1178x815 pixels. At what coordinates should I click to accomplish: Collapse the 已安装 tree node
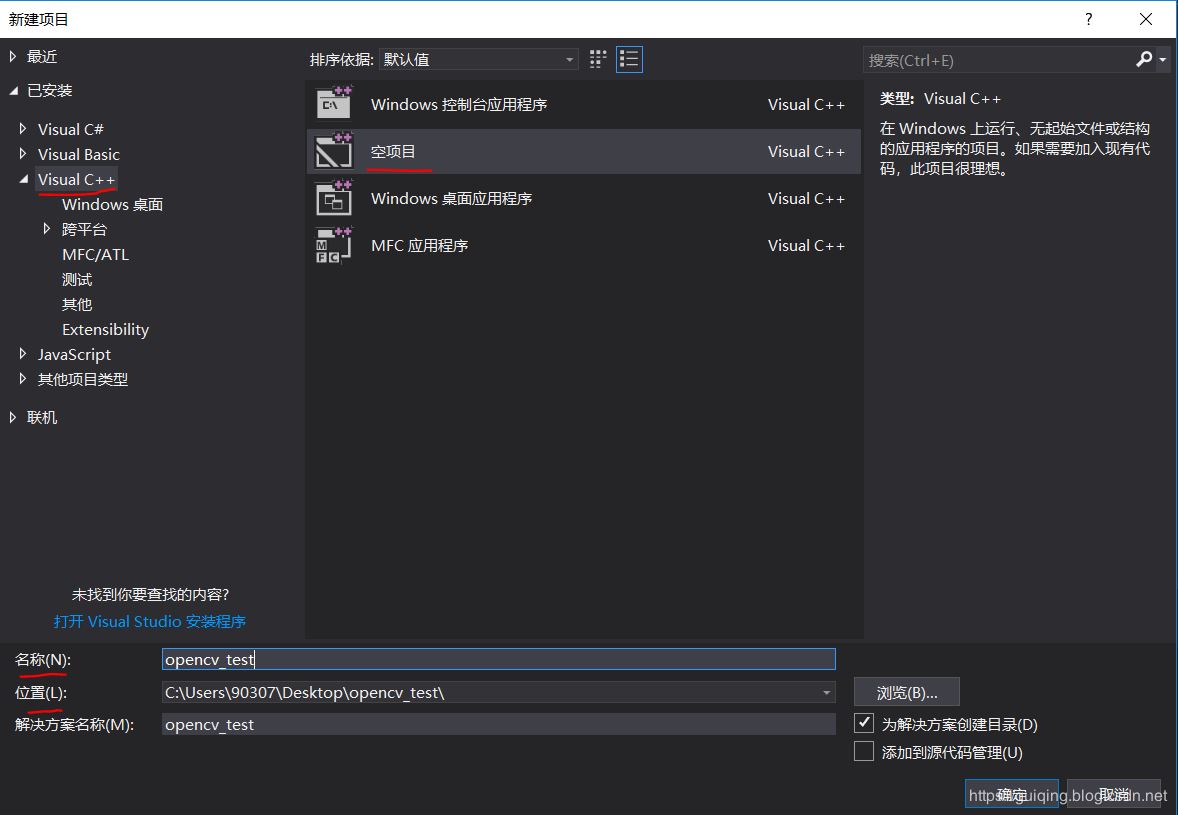tap(14, 91)
